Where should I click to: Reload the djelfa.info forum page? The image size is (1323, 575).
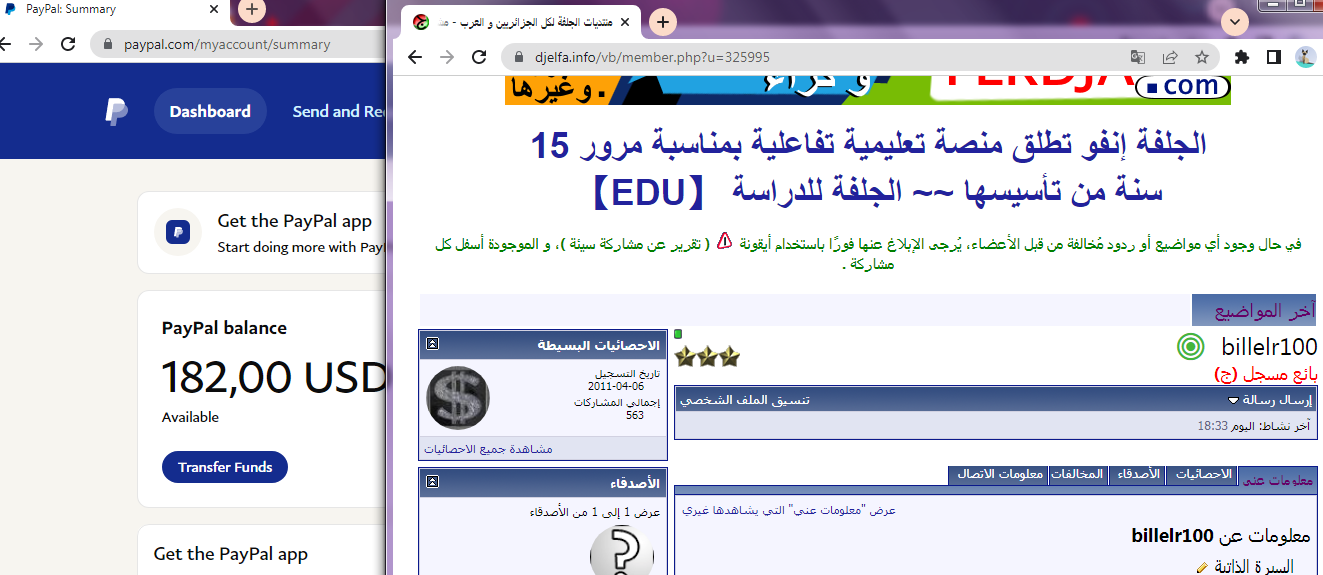[479, 57]
